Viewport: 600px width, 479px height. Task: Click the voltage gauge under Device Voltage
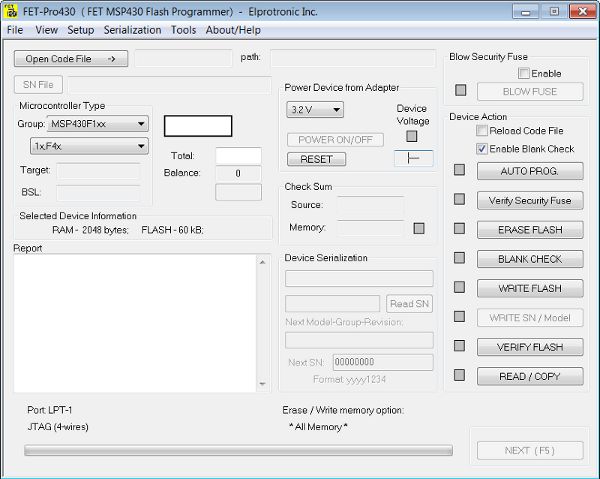414,158
